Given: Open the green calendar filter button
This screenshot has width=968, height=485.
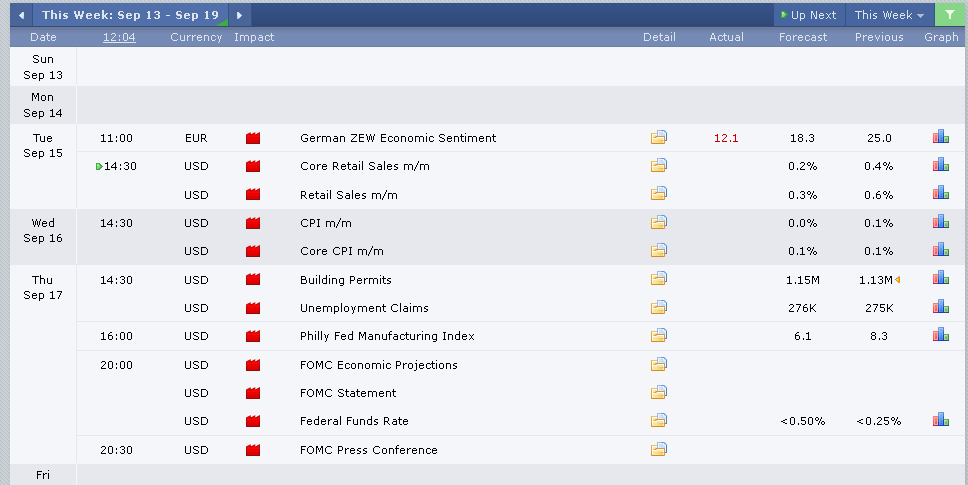Looking at the screenshot, I should point(949,15).
